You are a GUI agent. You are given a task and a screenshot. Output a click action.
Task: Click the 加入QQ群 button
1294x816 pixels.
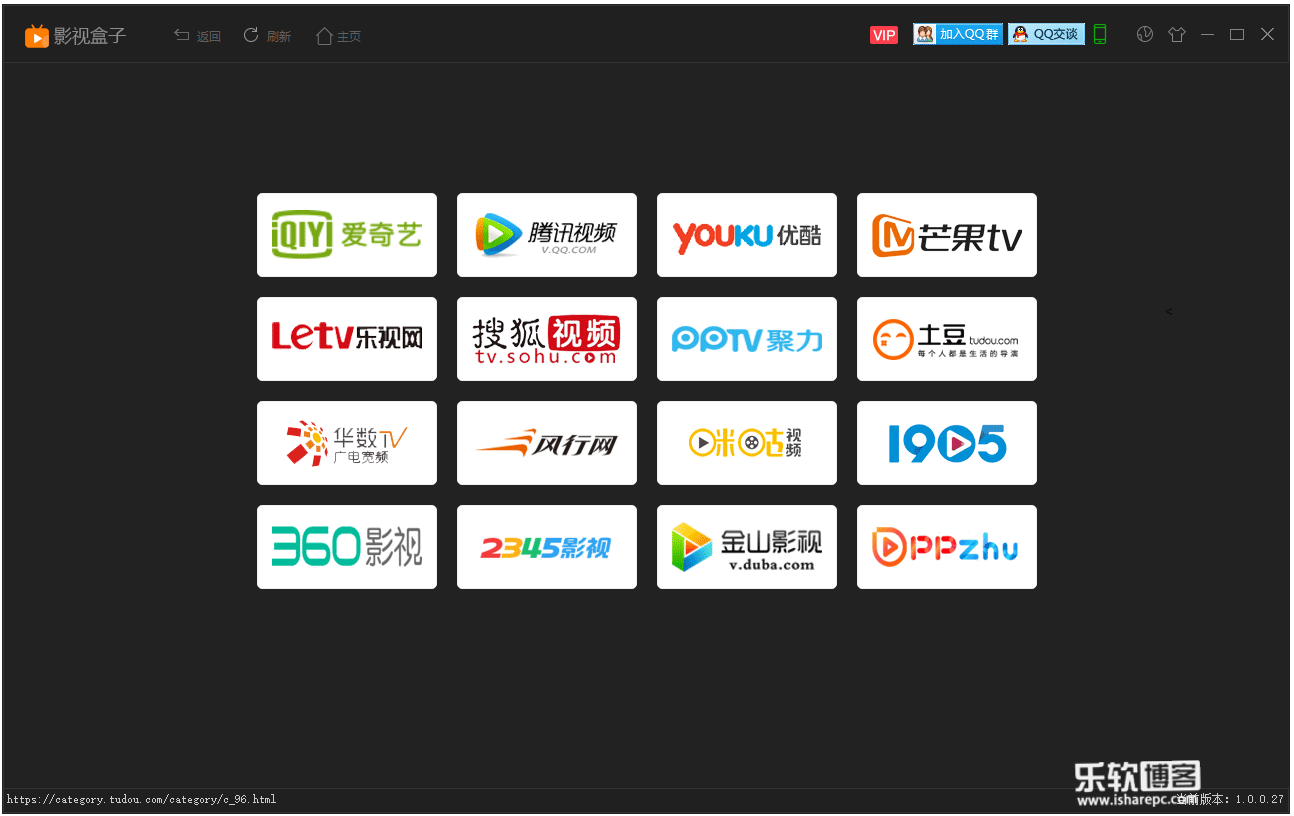(x=958, y=34)
